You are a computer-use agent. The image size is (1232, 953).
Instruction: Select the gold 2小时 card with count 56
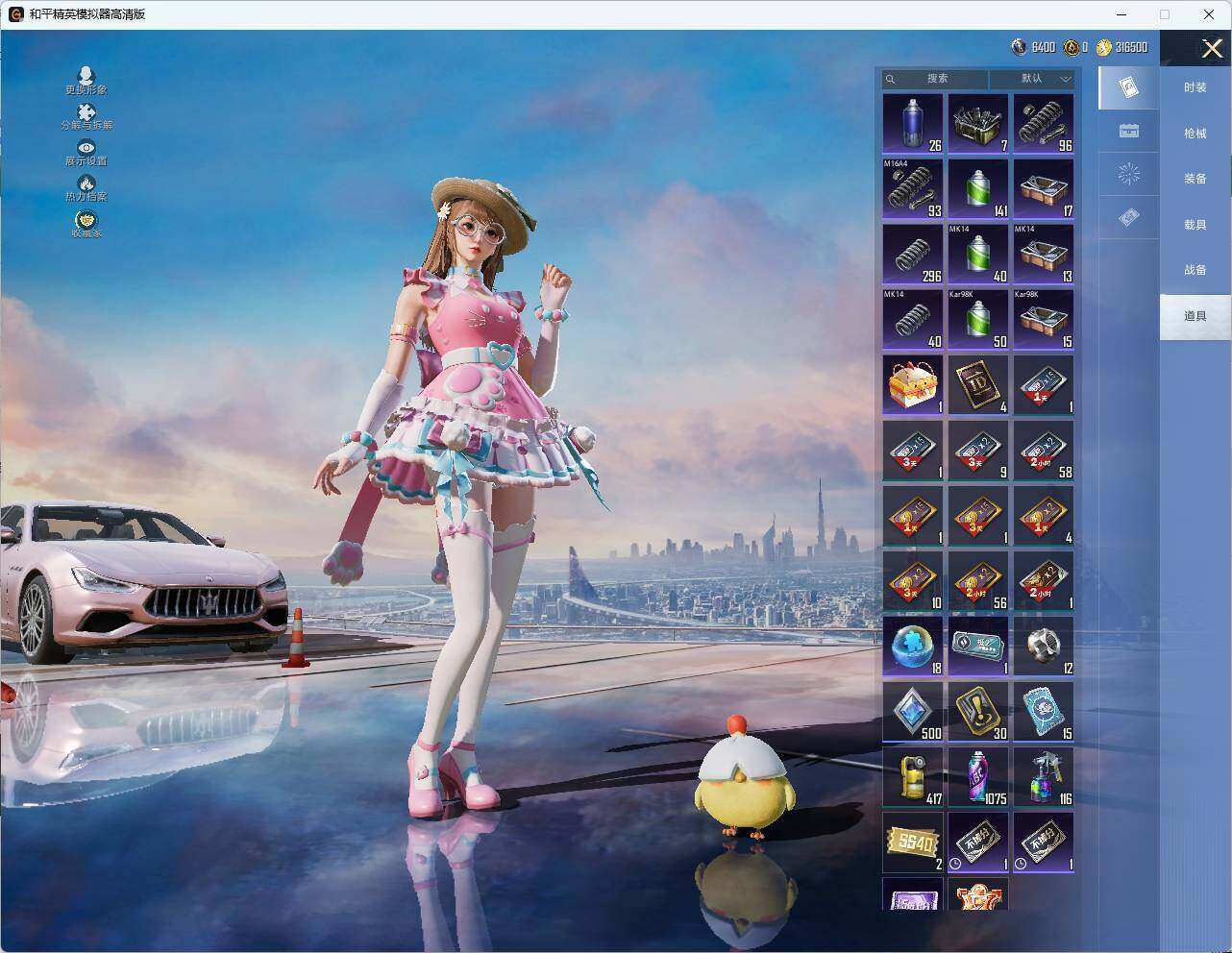[978, 581]
